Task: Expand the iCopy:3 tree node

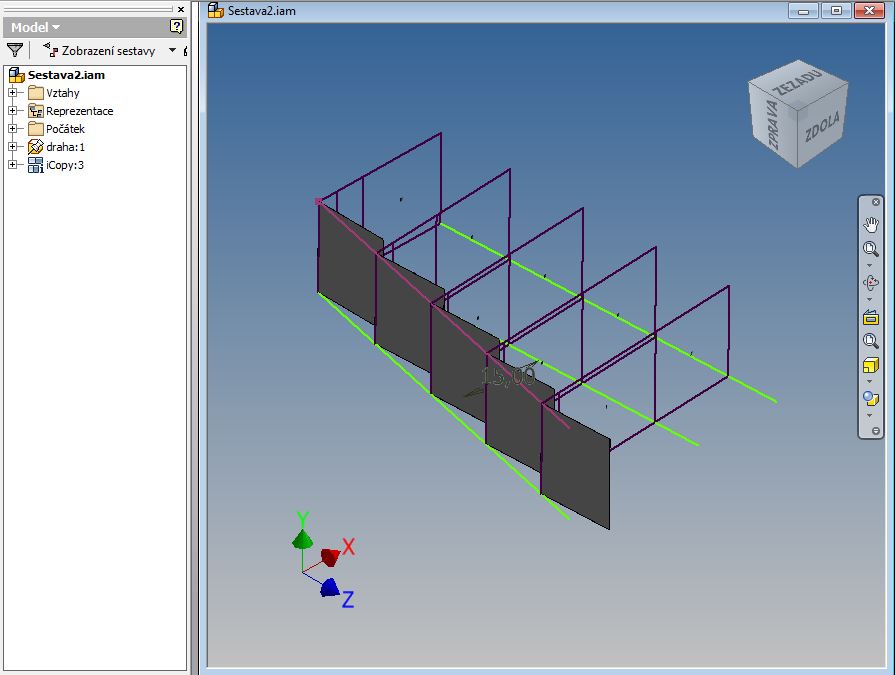Action: click(x=13, y=165)
